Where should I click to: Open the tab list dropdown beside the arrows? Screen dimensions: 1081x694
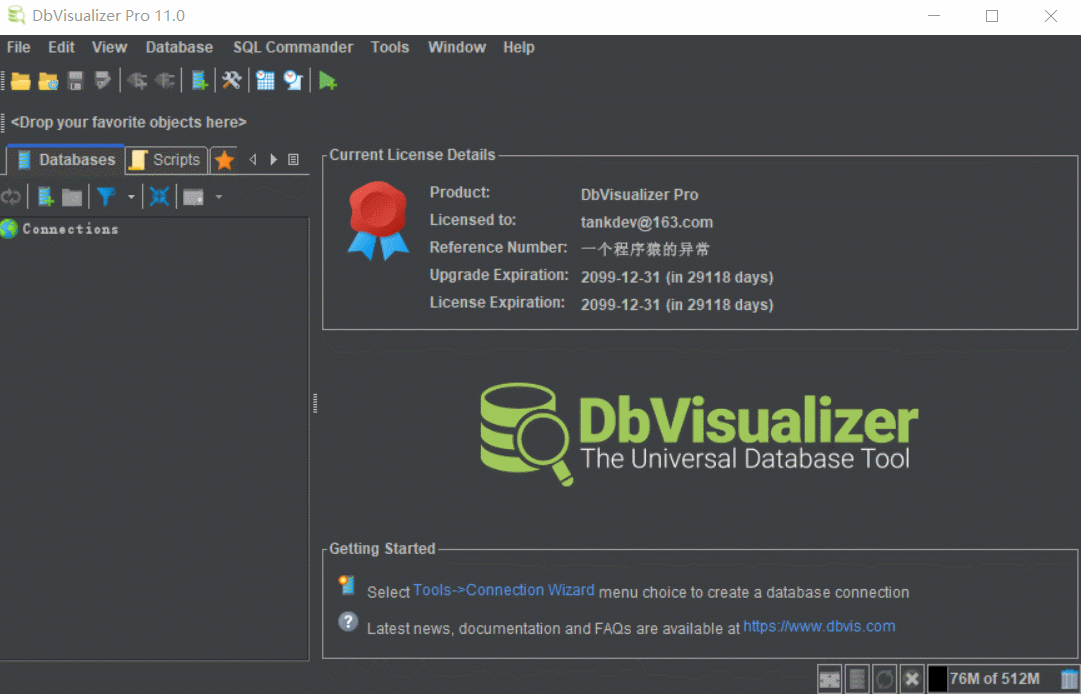pyautogui.click(x=292, y=159)
